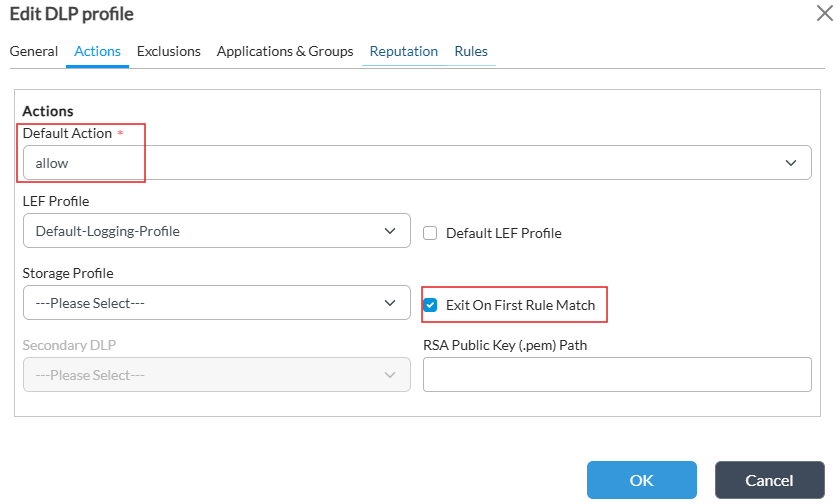The height and width of the screenshot is (504, 838).
Task: Switch to the General tab
Action: click(34, 51)
